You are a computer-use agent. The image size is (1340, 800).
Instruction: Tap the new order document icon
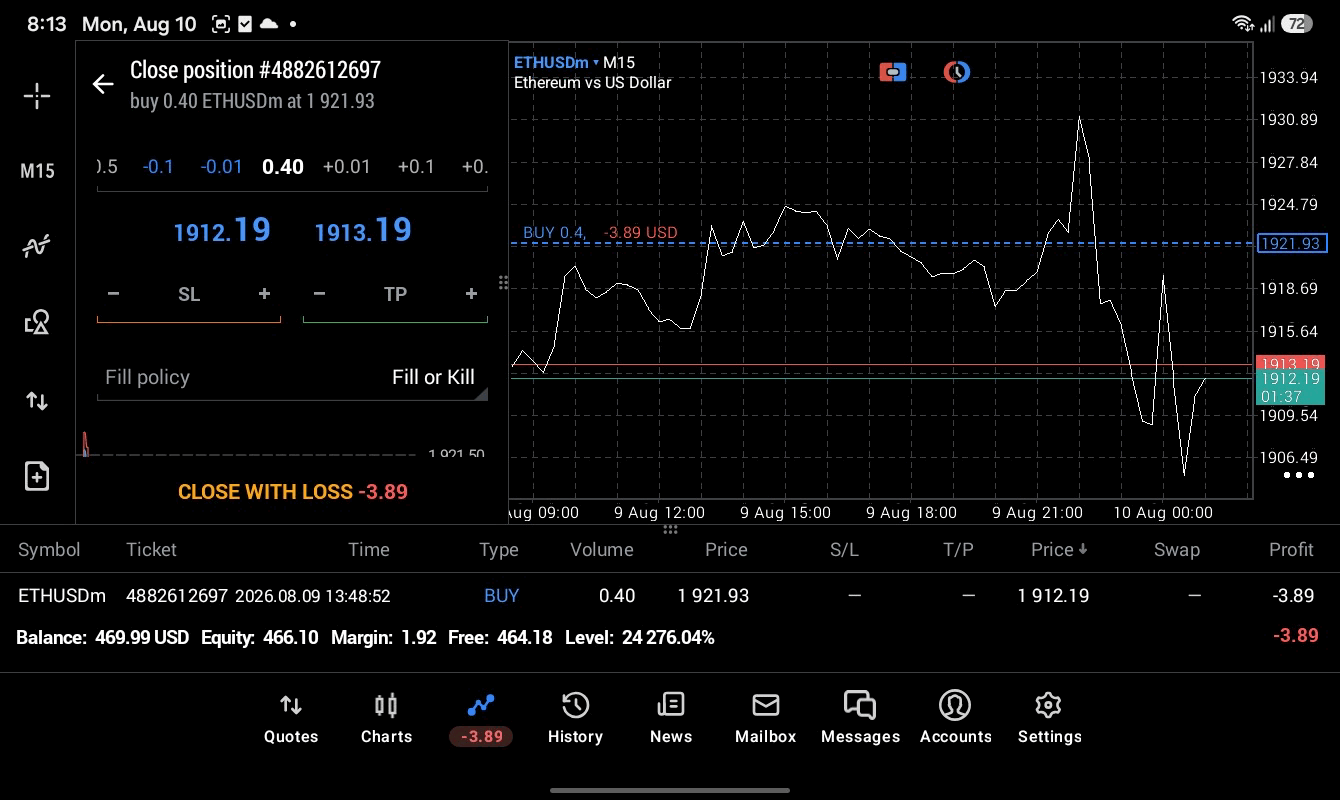click(37, 476)
